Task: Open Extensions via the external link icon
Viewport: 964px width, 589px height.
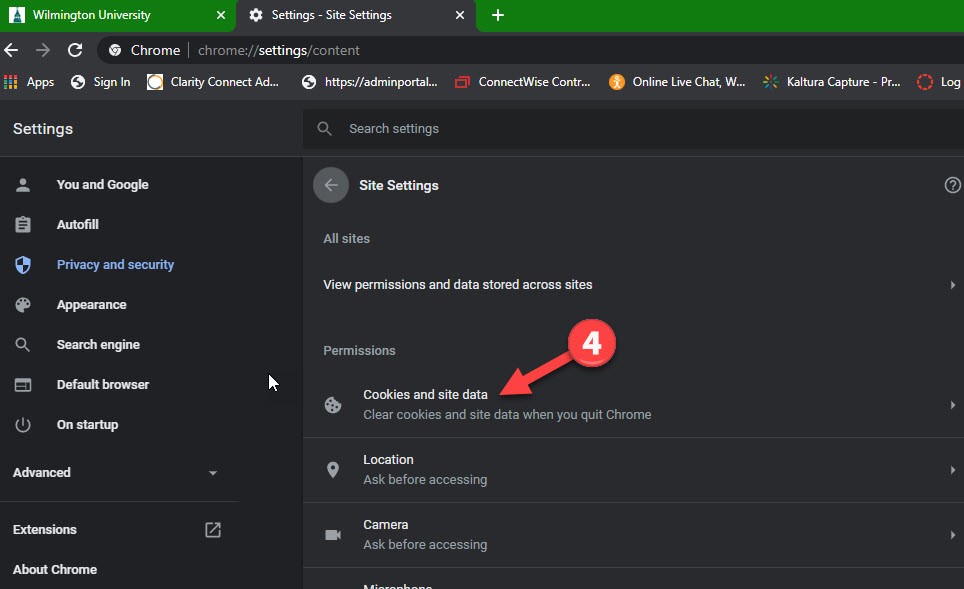Action: point(213,530)
